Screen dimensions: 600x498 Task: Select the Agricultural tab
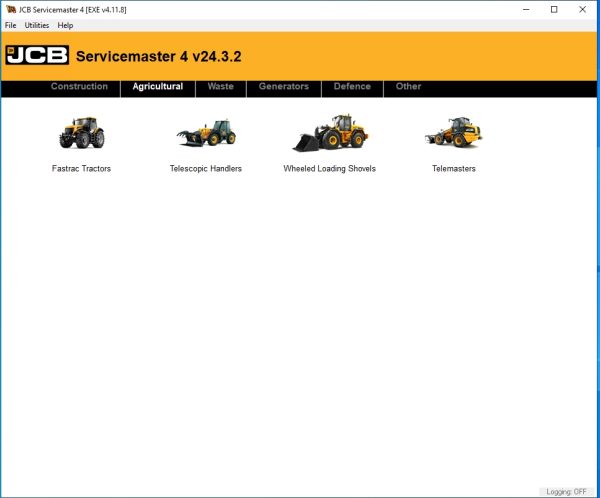coord(158,87)
